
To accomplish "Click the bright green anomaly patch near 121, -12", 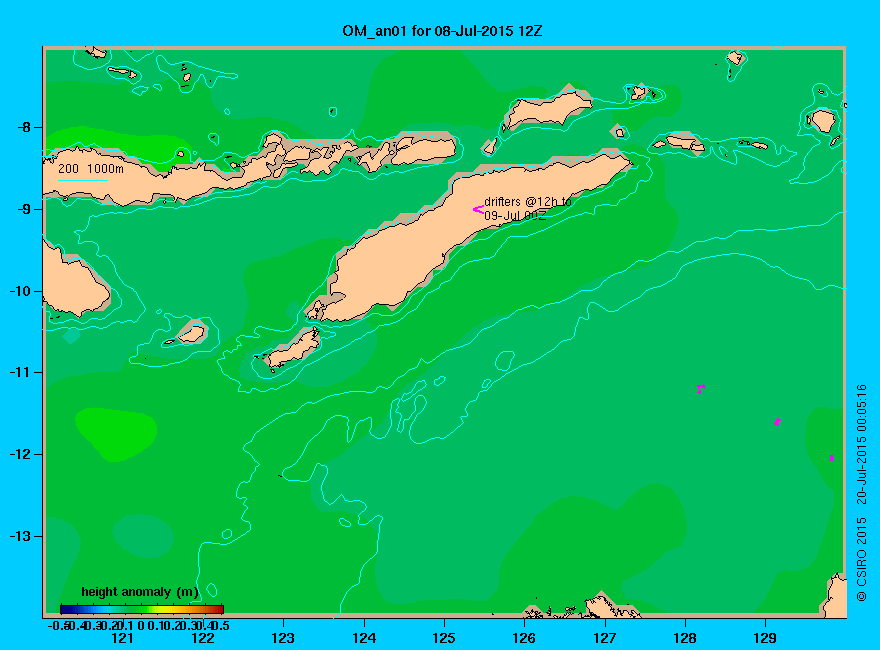I will point(116,433).
